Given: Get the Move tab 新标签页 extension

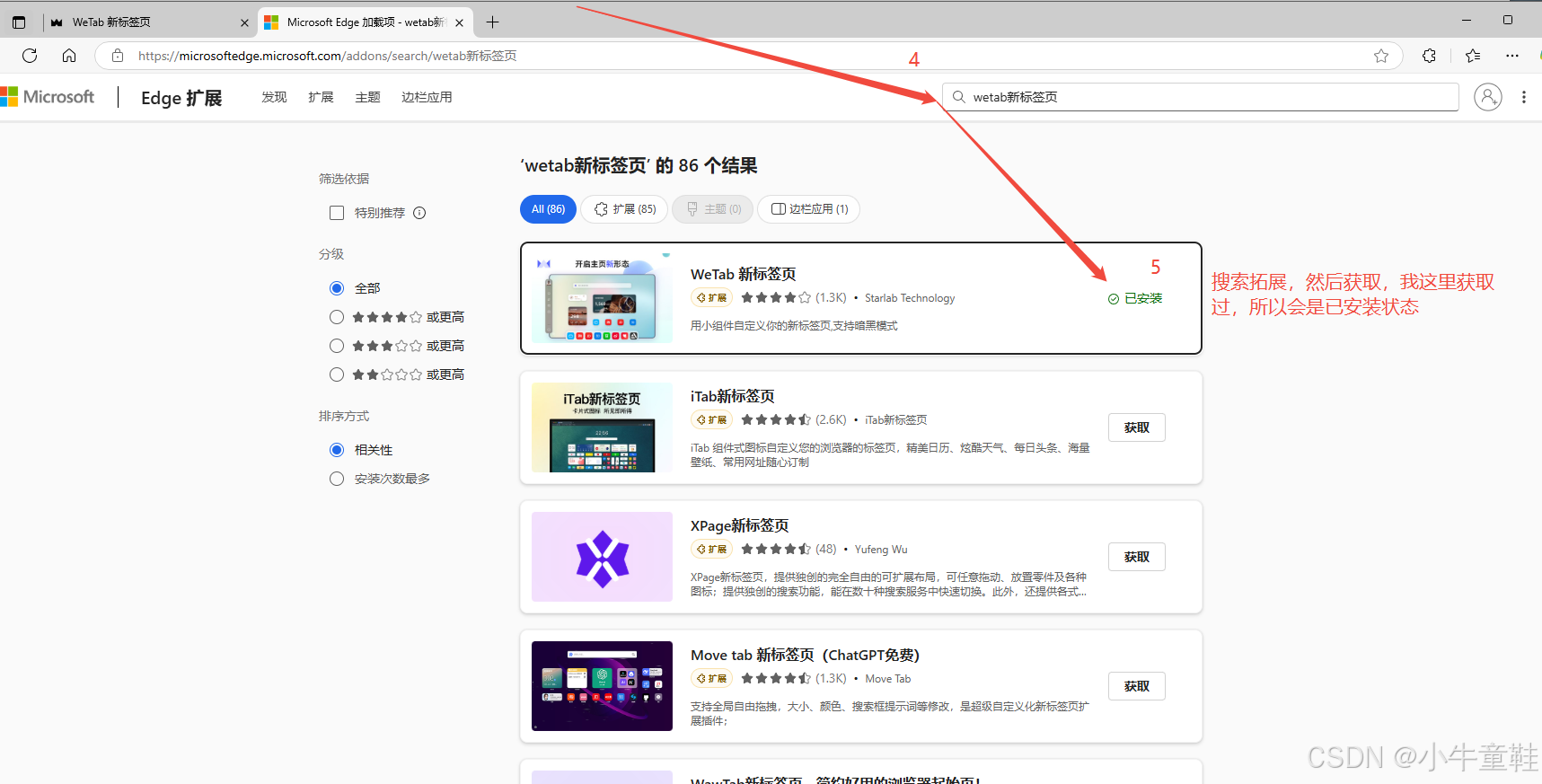Looking at the screenshot, I should click(x=1137, y=686).
